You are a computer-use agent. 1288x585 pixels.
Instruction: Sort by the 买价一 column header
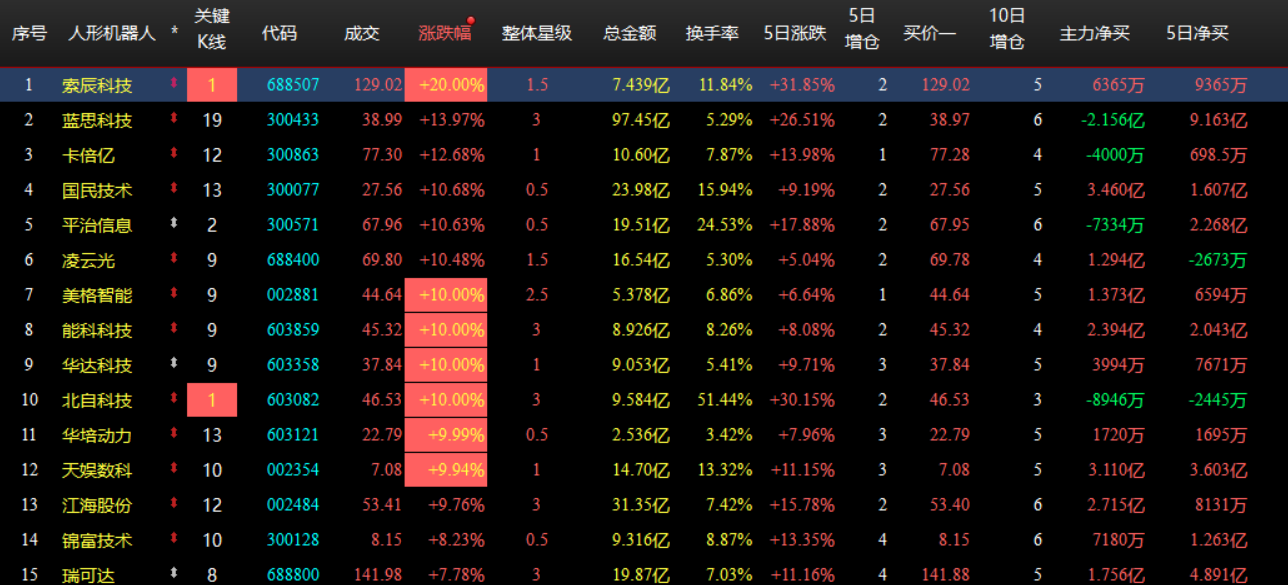click(929, 33)
